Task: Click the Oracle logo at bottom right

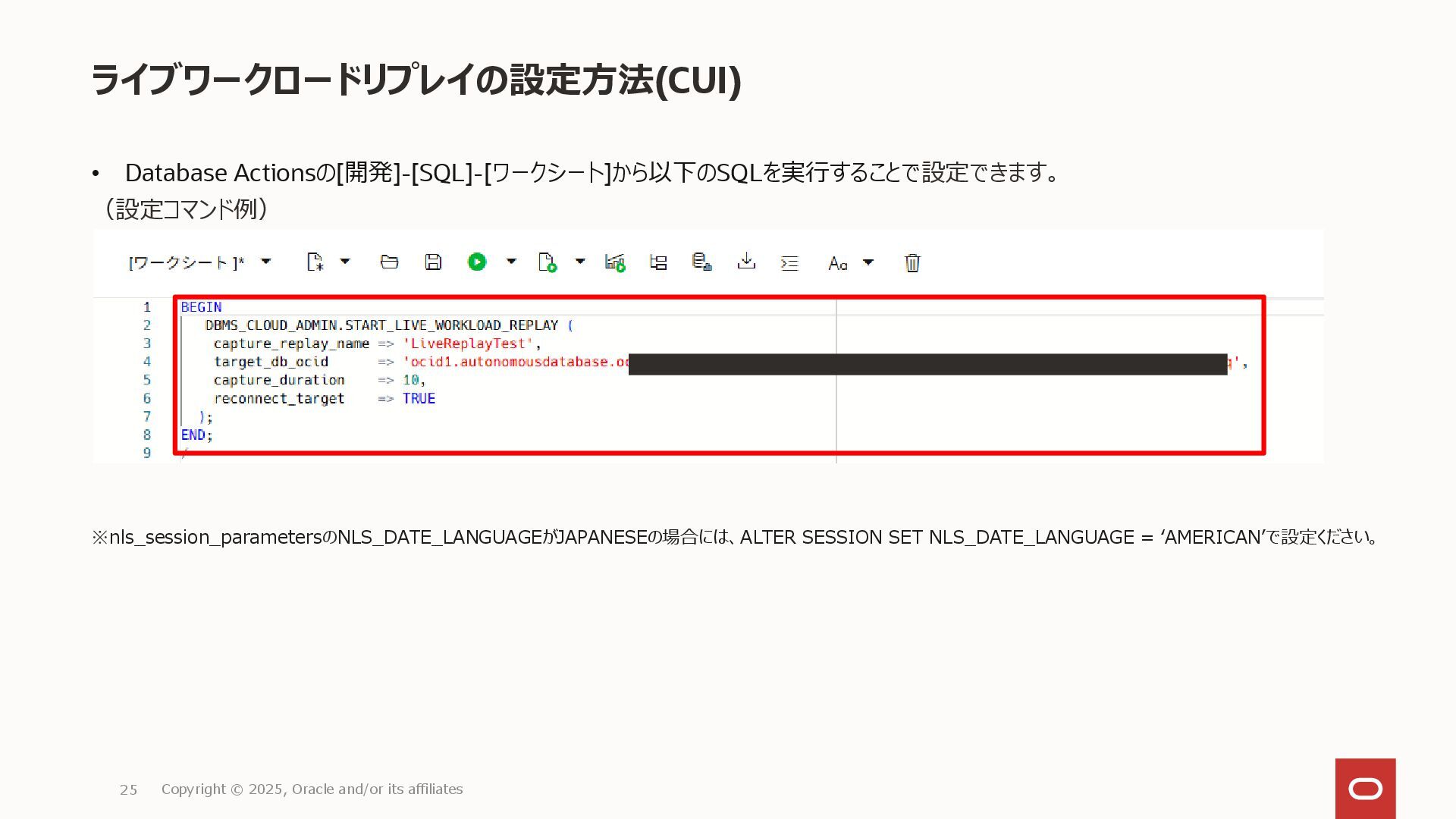Action: 1365,789
